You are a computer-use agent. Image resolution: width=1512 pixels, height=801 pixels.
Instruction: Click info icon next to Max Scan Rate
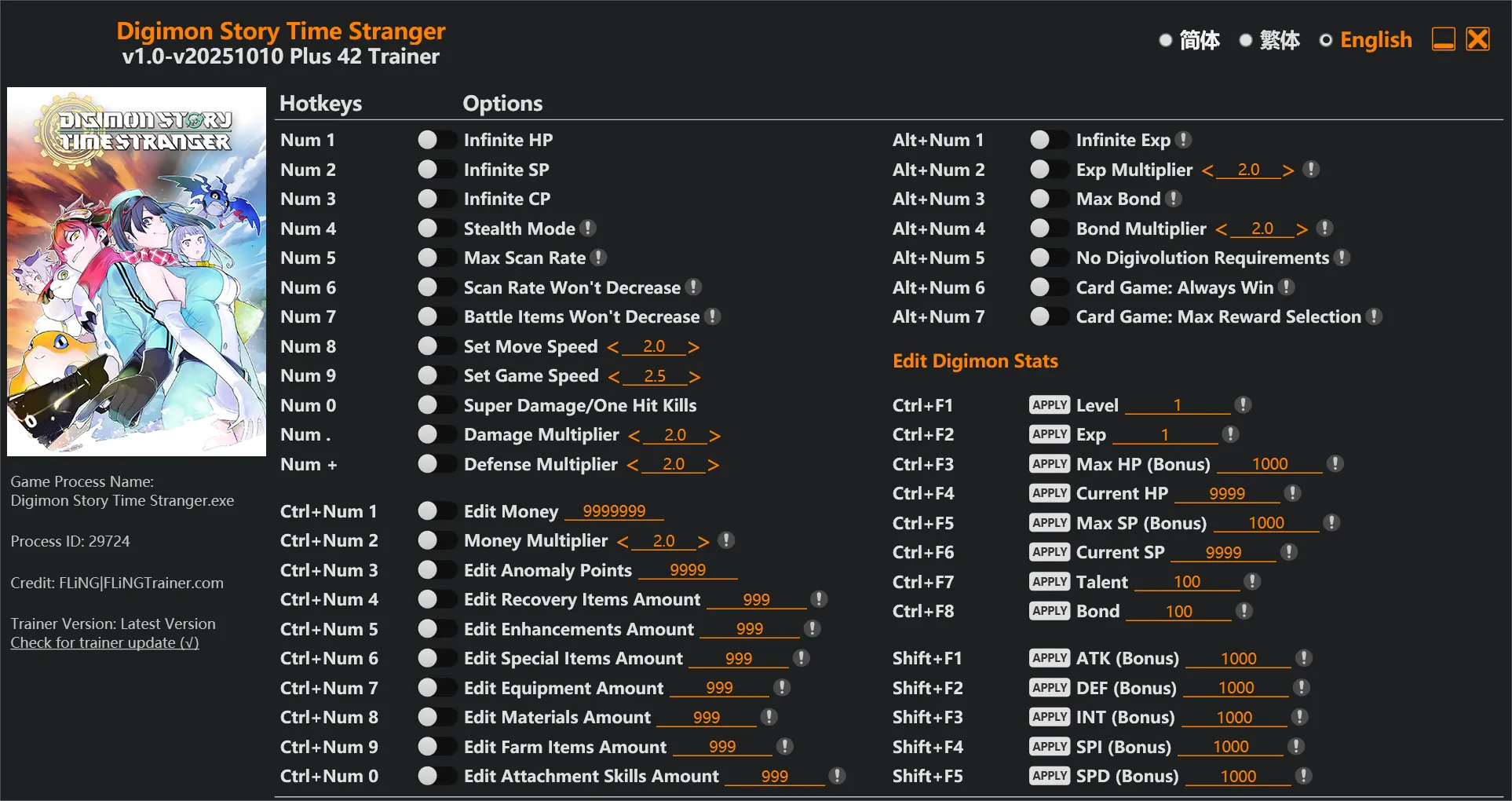598,258
